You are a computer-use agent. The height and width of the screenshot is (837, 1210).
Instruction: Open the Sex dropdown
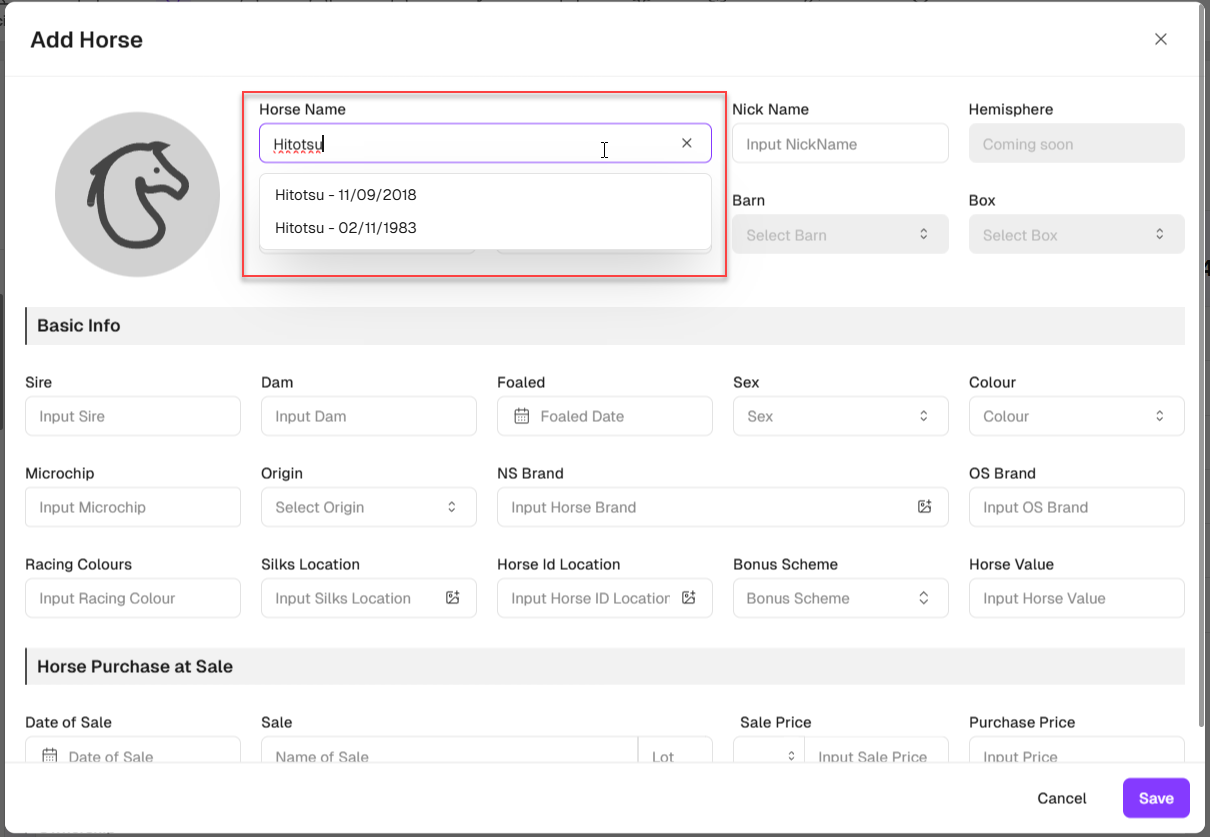(x=840, y=416)
